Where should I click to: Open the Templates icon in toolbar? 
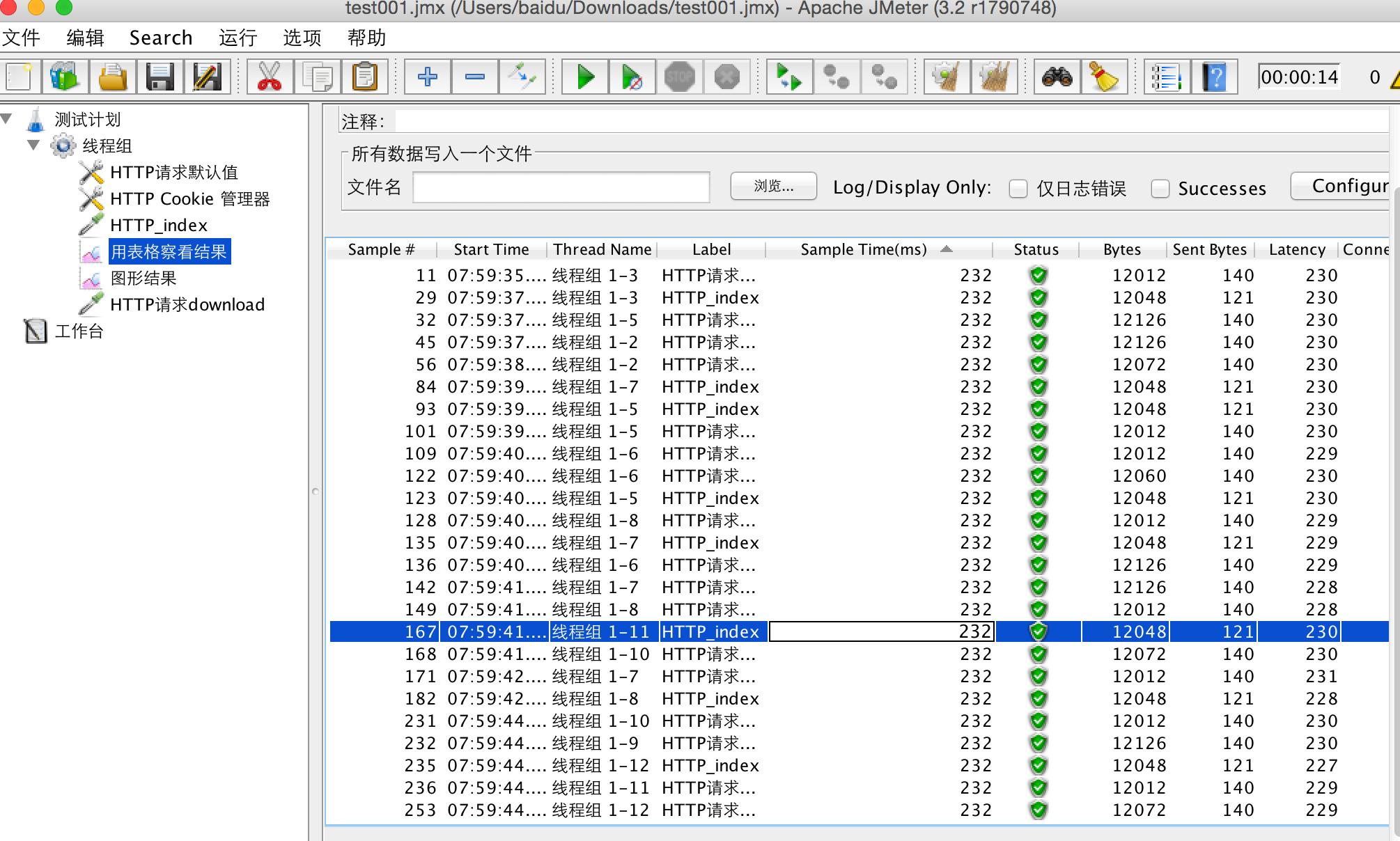point(65,77)
